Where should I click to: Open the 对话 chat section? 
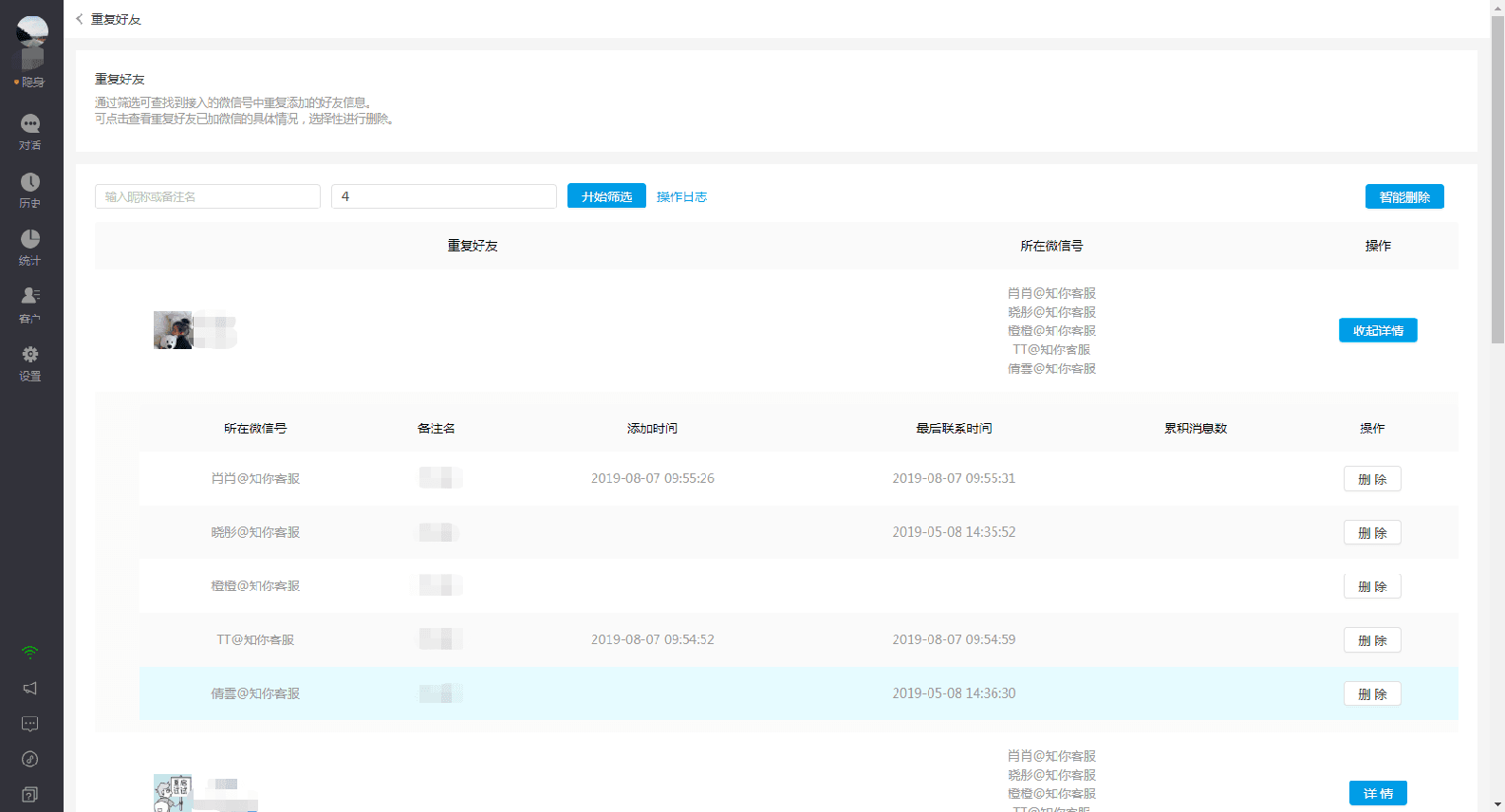click(30, 132)
